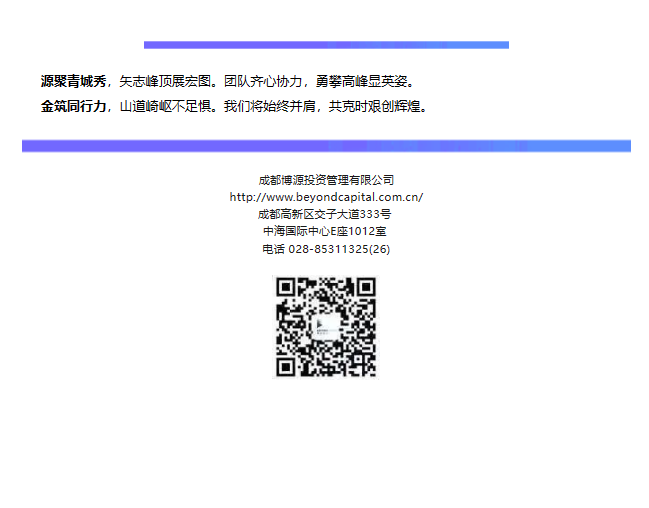Open the www.beyondcapital.com.cn link
Screen dimensions: 649x508
[x=326, y=197]
